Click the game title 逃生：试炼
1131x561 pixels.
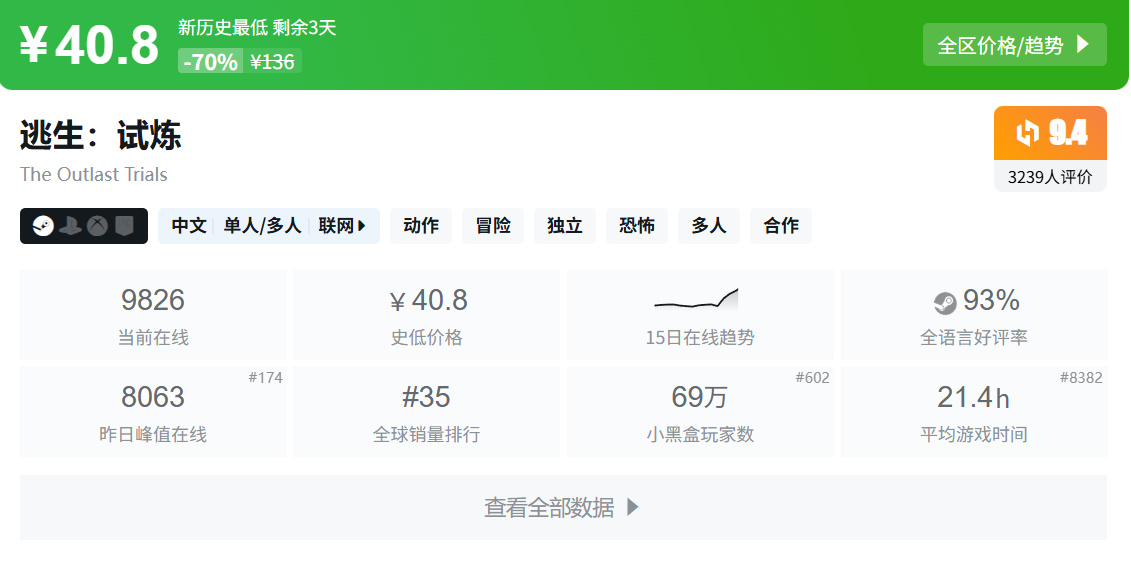tap(100, 136)
